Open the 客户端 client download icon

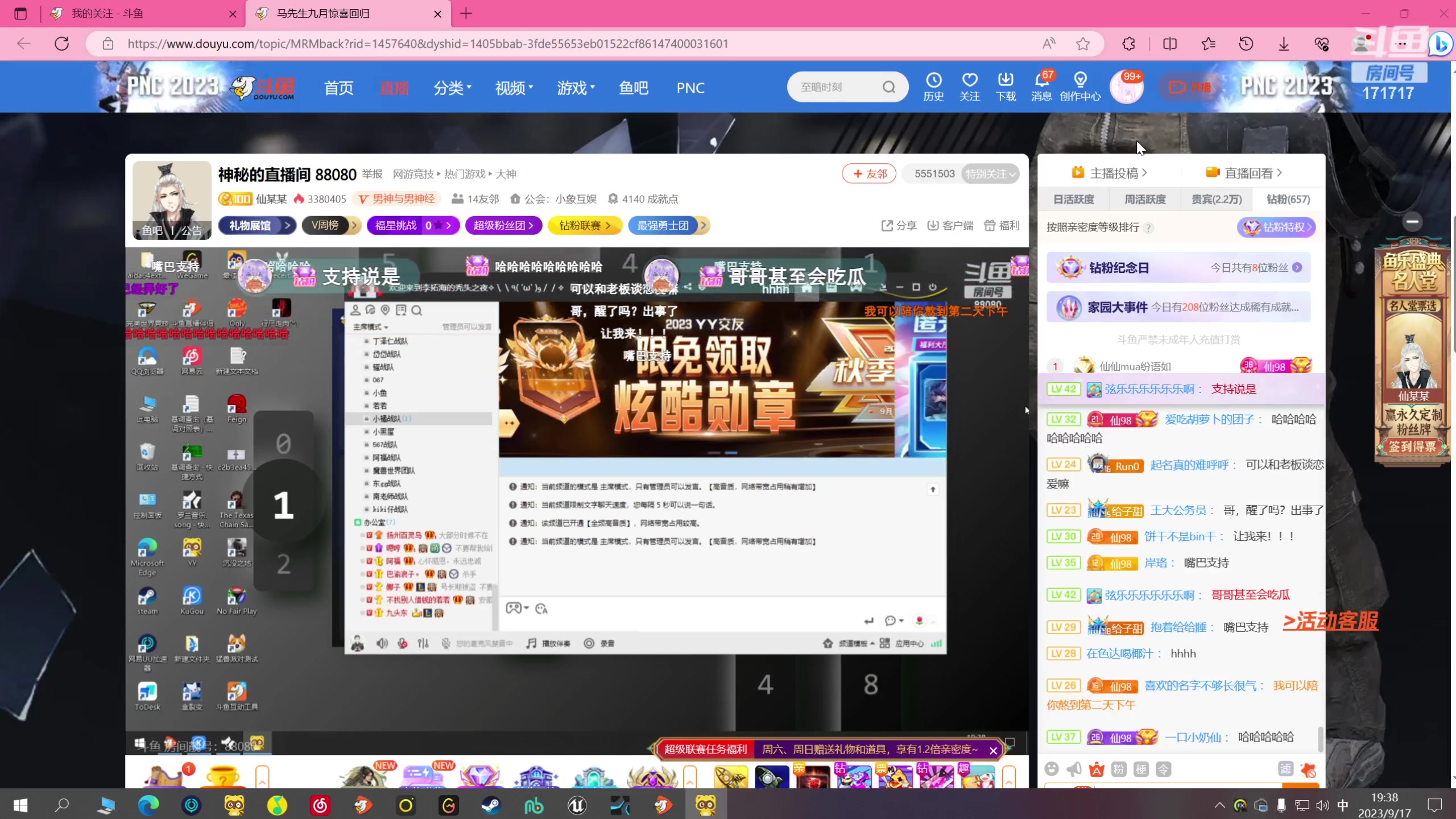coord(950,226)
